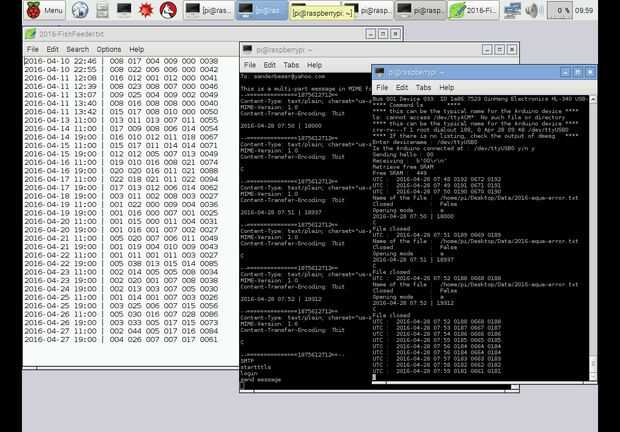Open the network connections tray icon
620x432 pixels.
pos(512,10)
